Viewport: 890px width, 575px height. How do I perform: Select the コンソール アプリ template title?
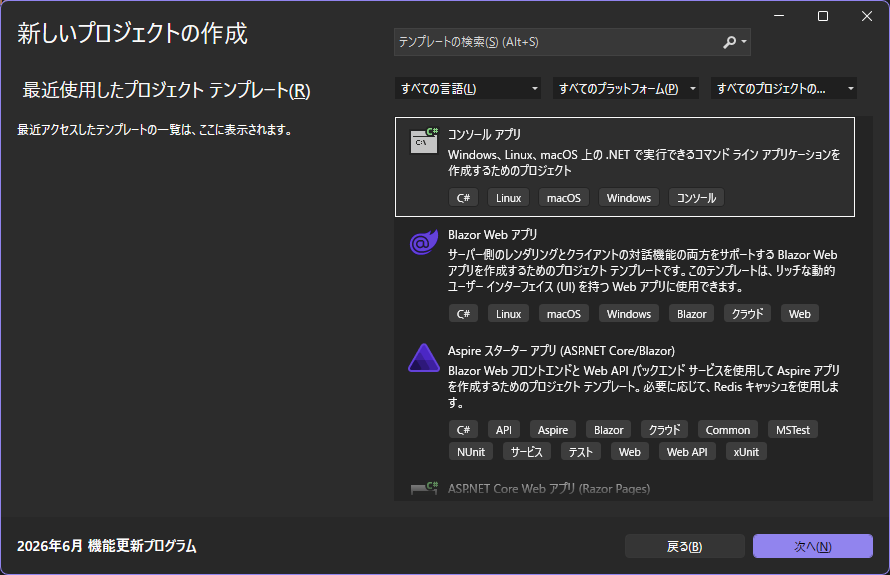pyautogui.click(x=484, y=135)
